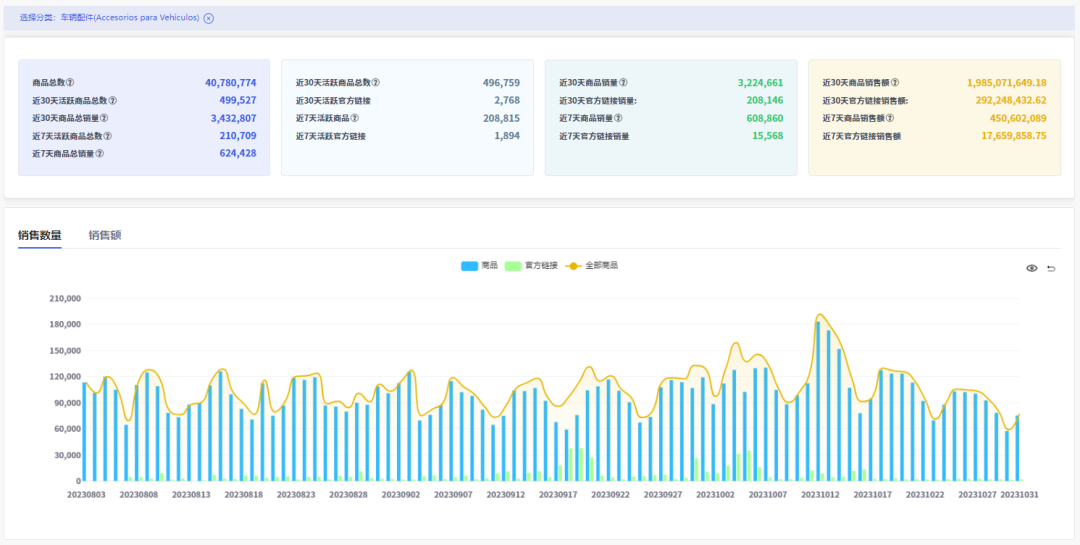Switch to the 销售额 tab

(x=105, y=236)
